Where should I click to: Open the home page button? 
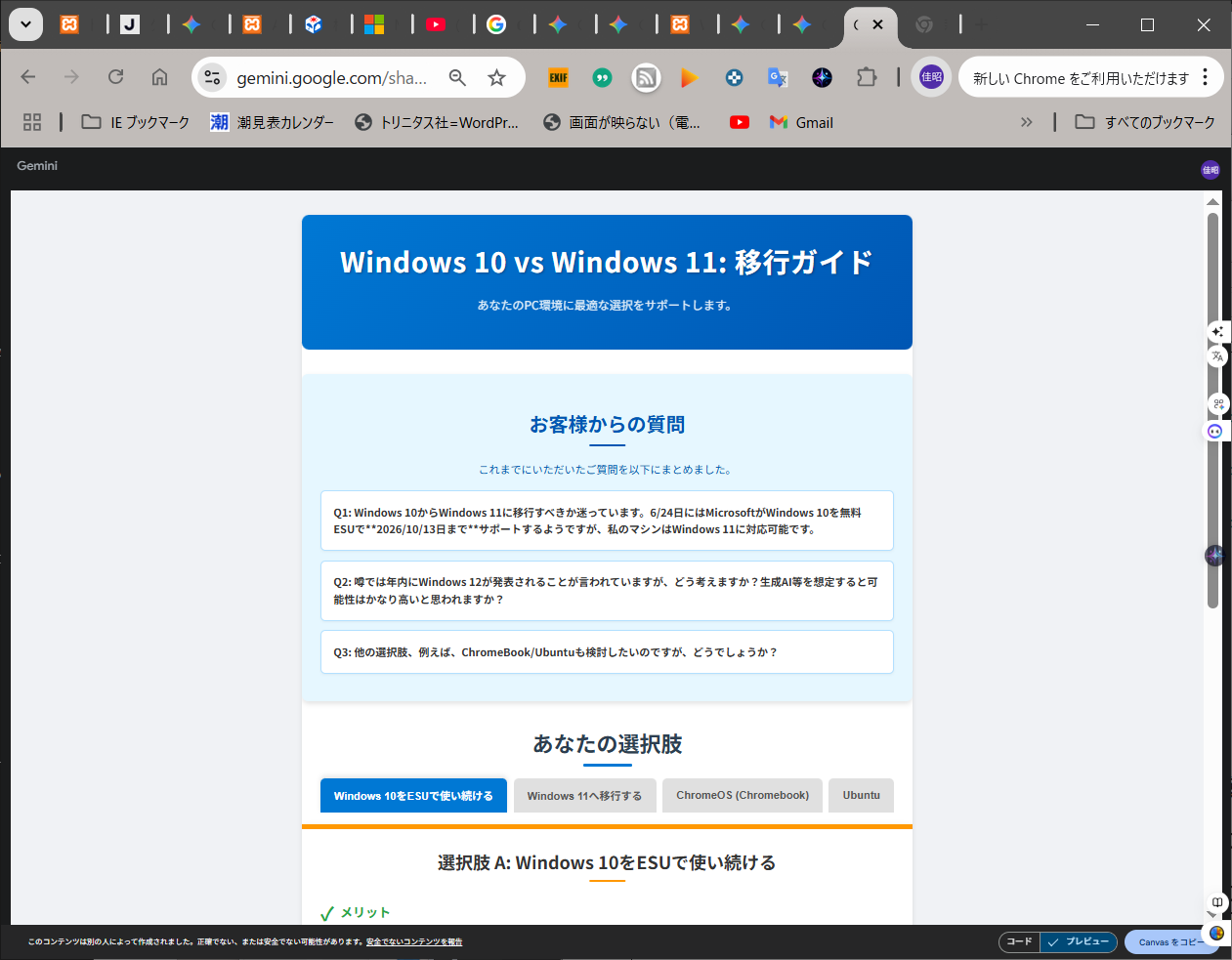click(x=159, y=77)
